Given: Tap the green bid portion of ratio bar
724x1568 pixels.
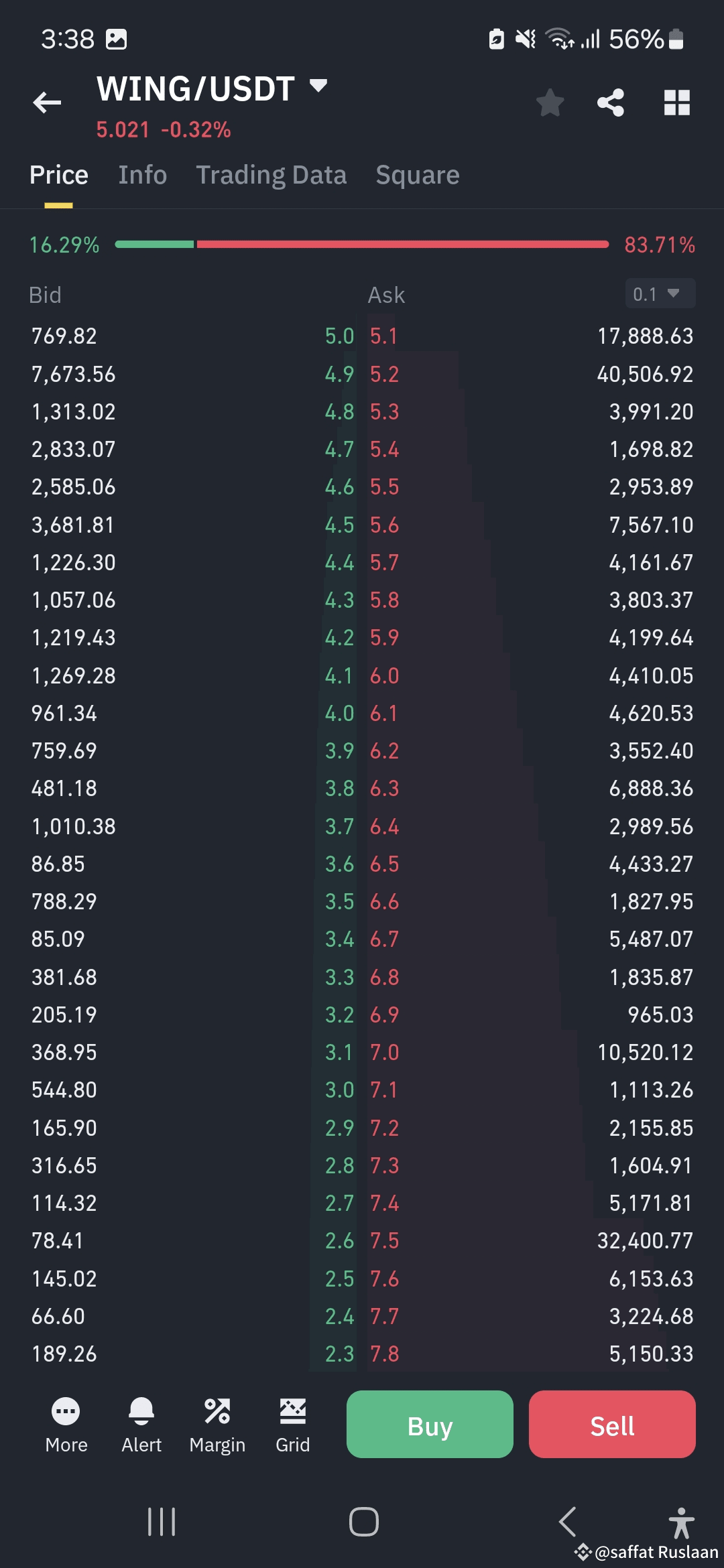Looking at the screenshot, I should click(x=154, y=245).
